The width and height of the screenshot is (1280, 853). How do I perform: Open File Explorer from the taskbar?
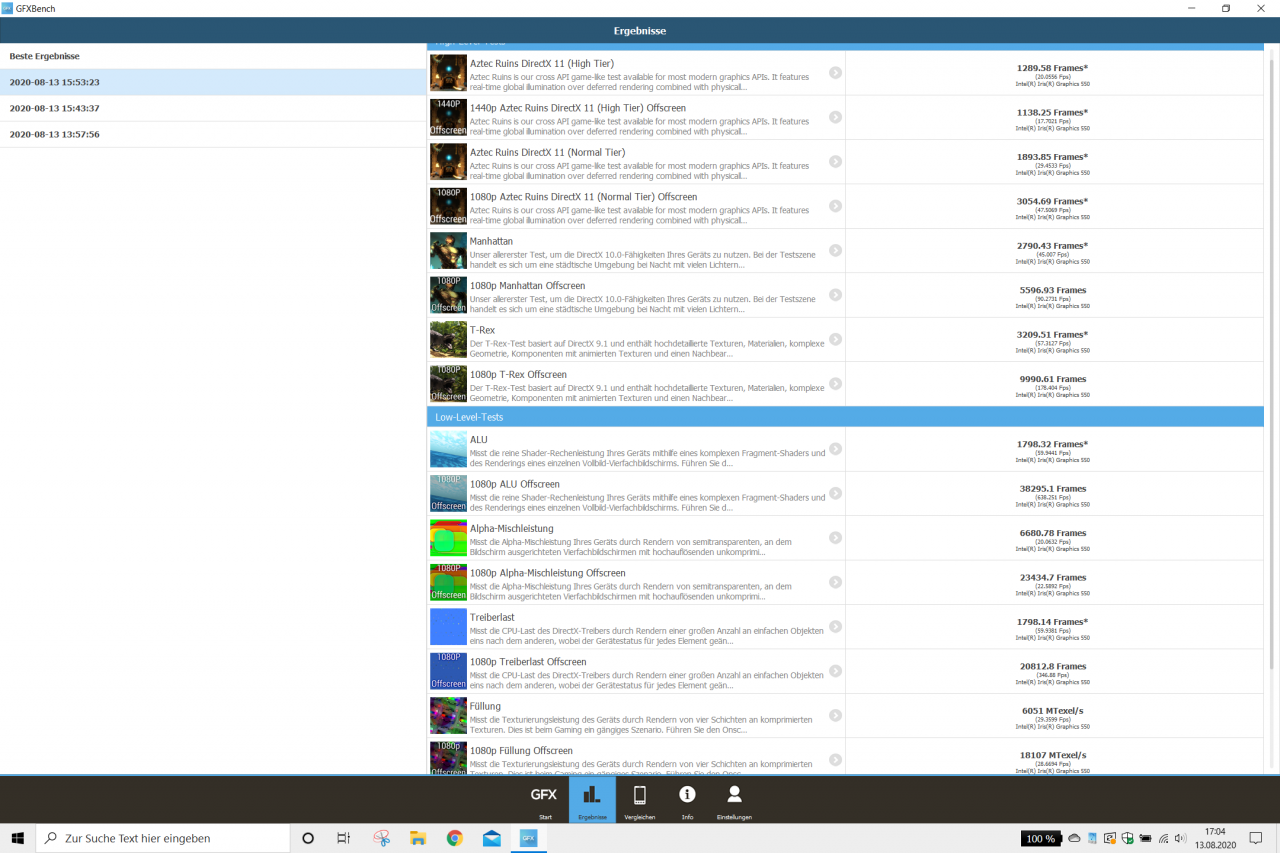click(418, 838)
